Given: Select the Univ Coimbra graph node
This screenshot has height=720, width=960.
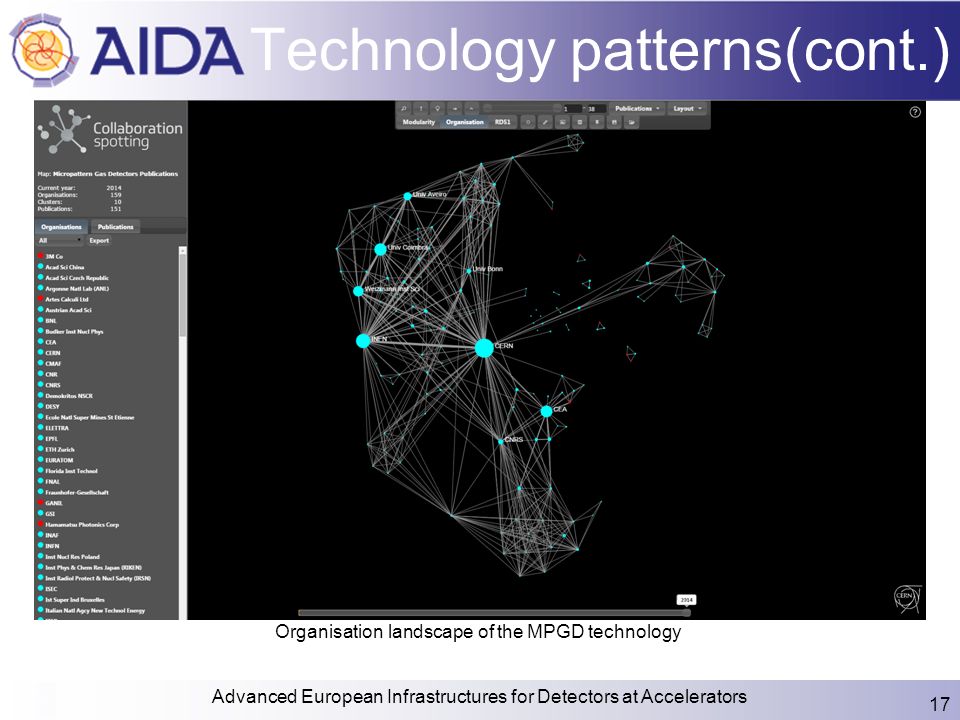Looking at the screenshot, I should coord(380,249).
